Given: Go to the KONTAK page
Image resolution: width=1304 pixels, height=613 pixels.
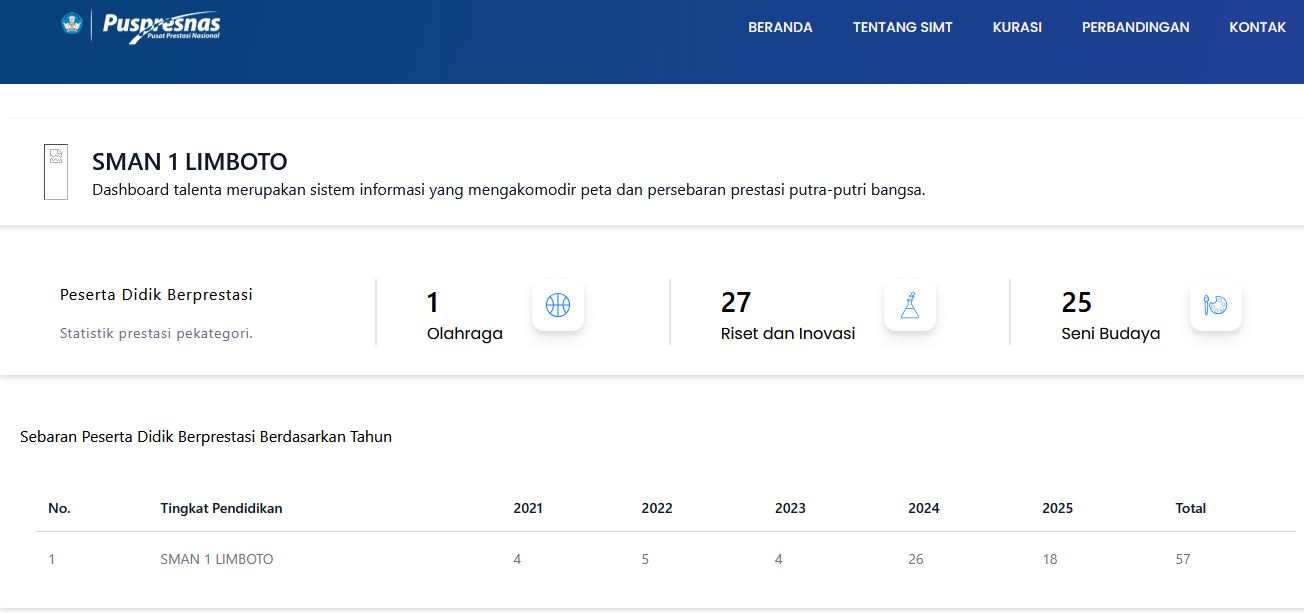Looking at the screenshot, I should pyautogui.click(x=1257, y=27).
